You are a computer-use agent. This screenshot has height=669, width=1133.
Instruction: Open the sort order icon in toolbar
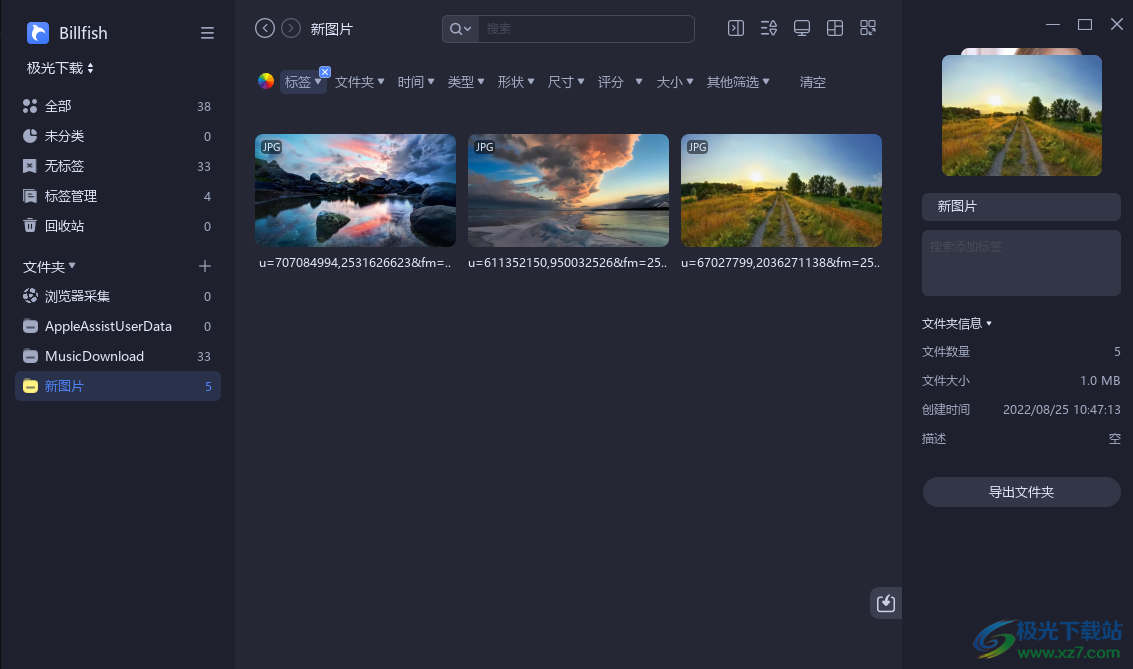[768, 28]
